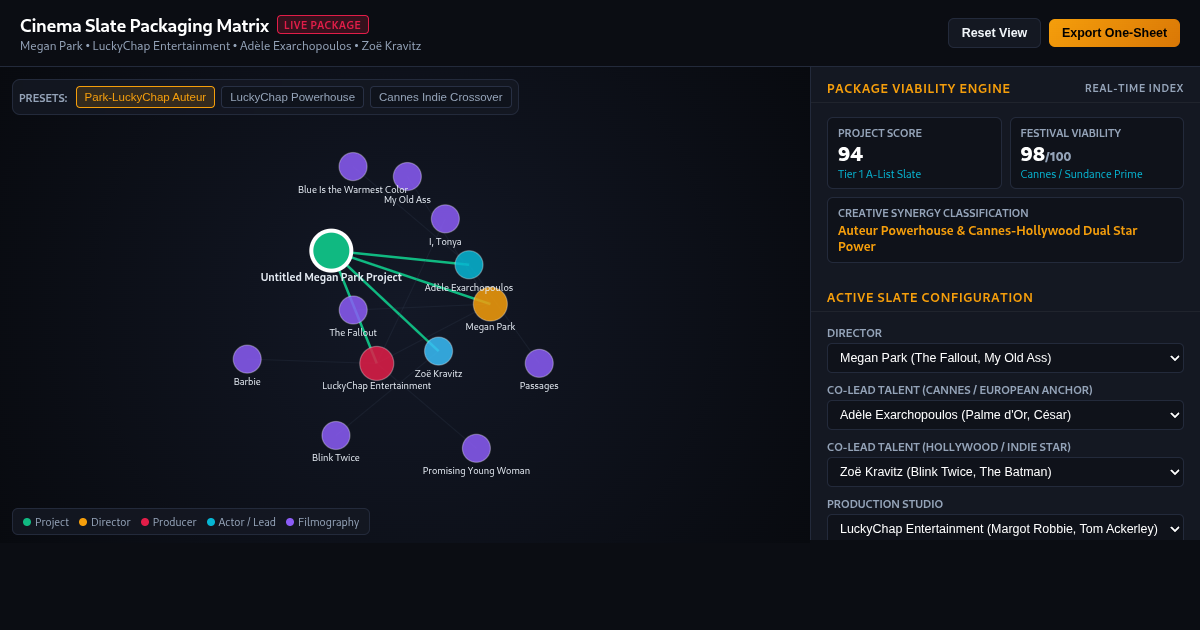Open the Director dropdown
The width and height of the screenshot is (1200, 630).
click(x=1005, y=358)
